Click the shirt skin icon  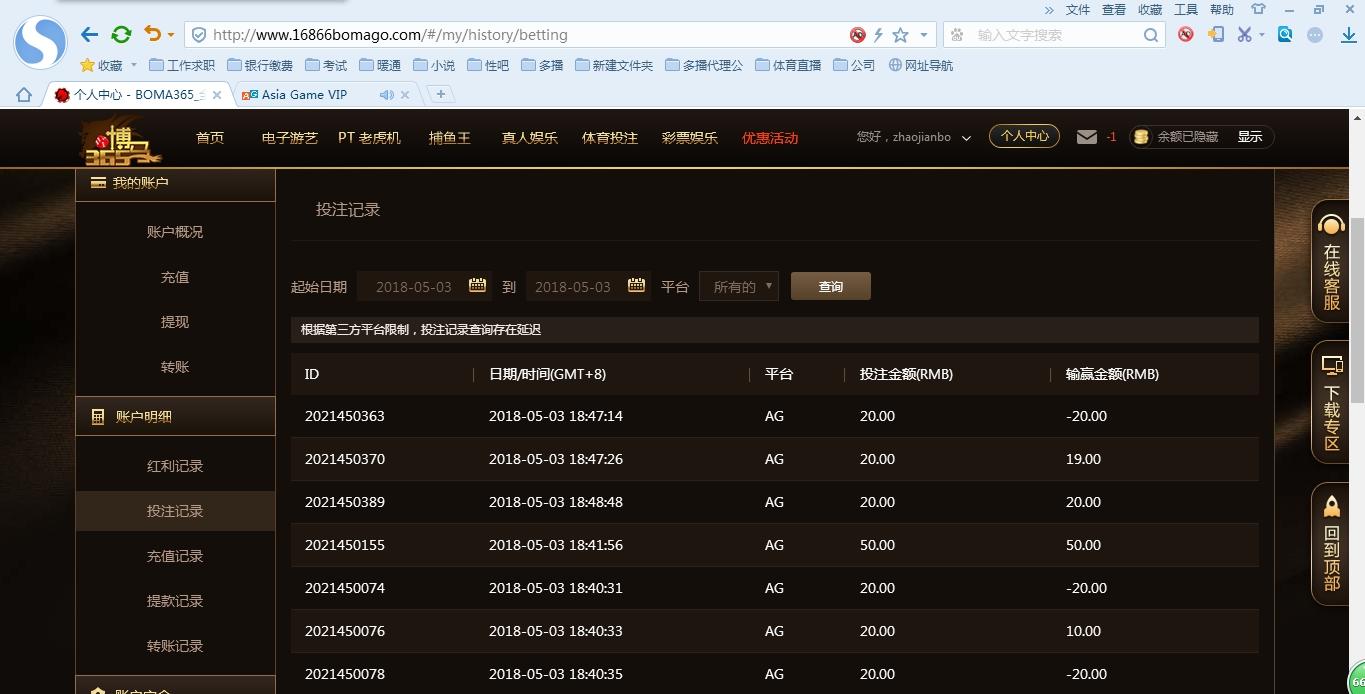point(1259,9)
